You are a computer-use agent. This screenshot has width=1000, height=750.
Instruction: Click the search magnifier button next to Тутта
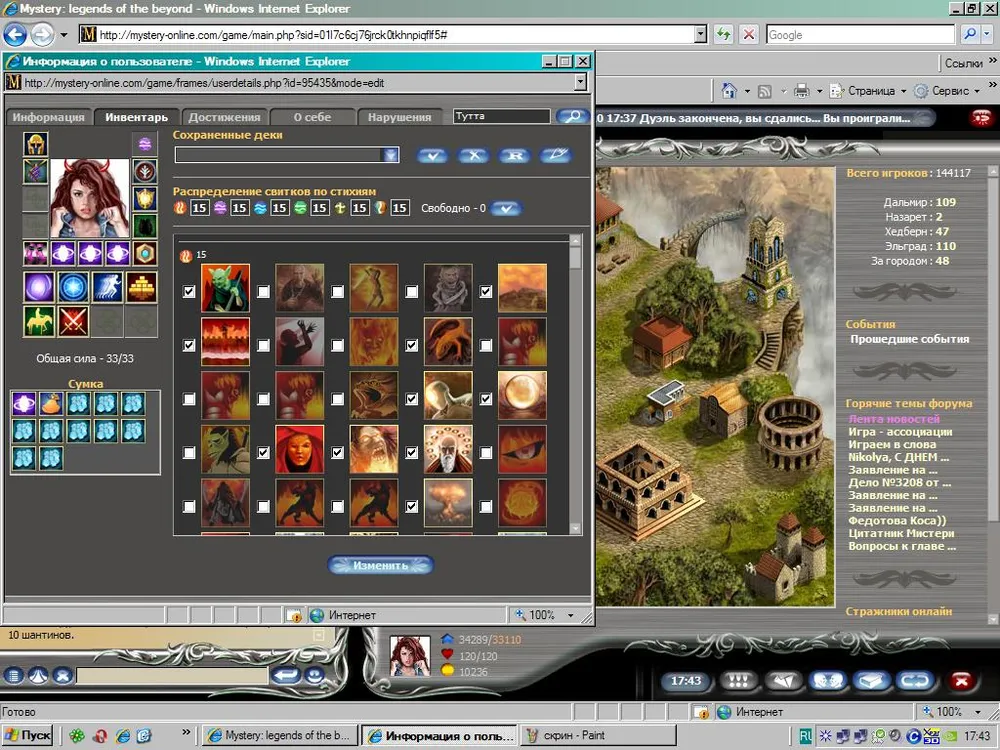572,117
